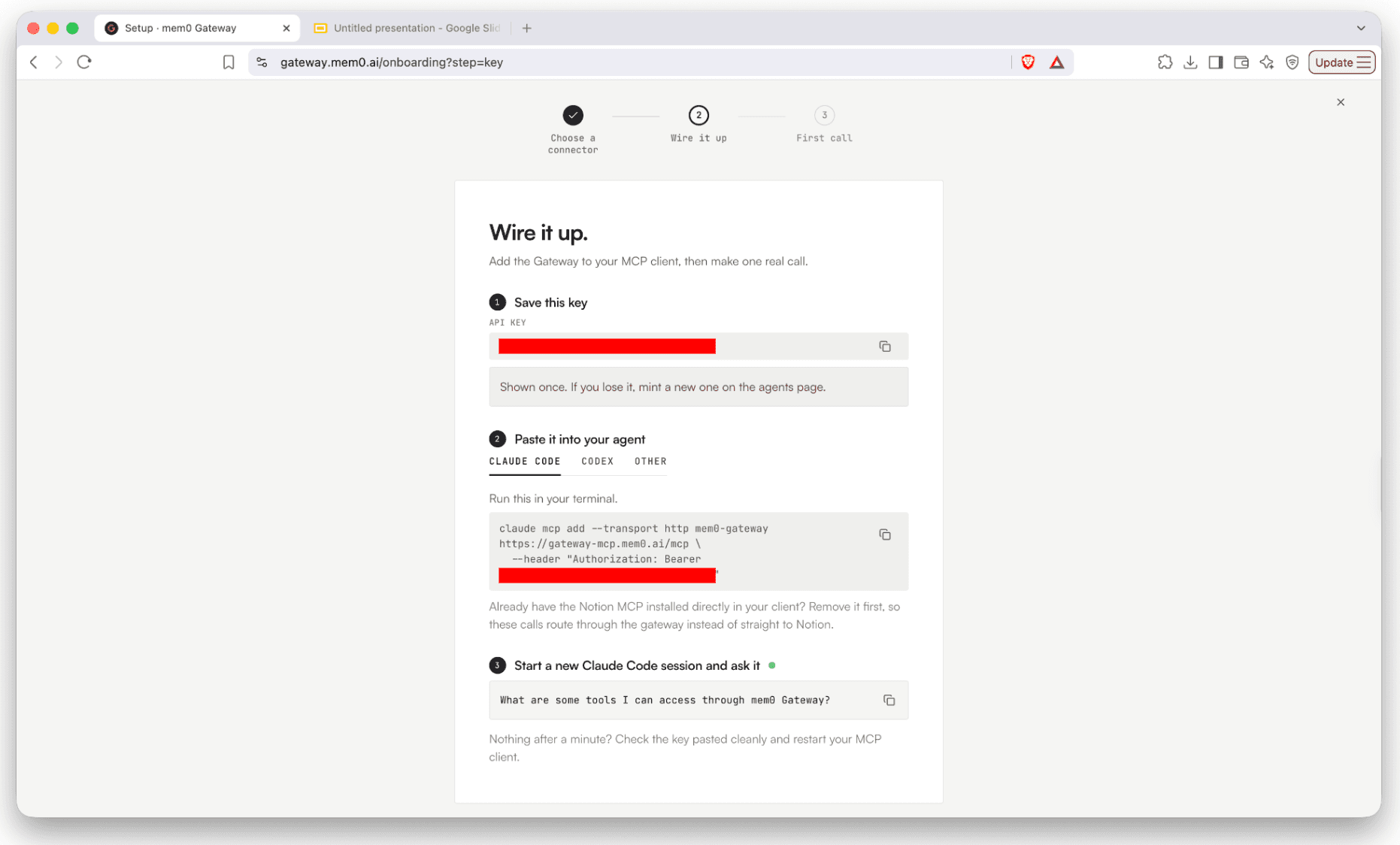Bookmark this page
This screenshot has height=845, width=1400.
[x=229, y=62]
